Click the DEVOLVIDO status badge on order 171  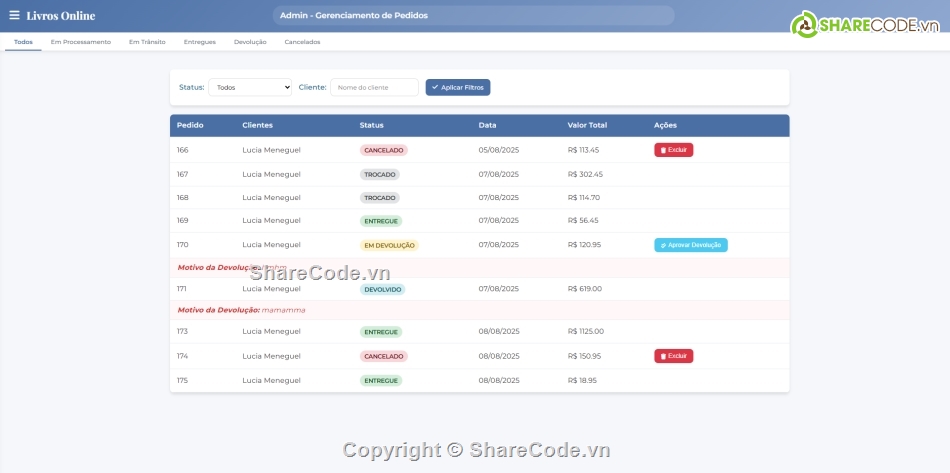point(383,289)
